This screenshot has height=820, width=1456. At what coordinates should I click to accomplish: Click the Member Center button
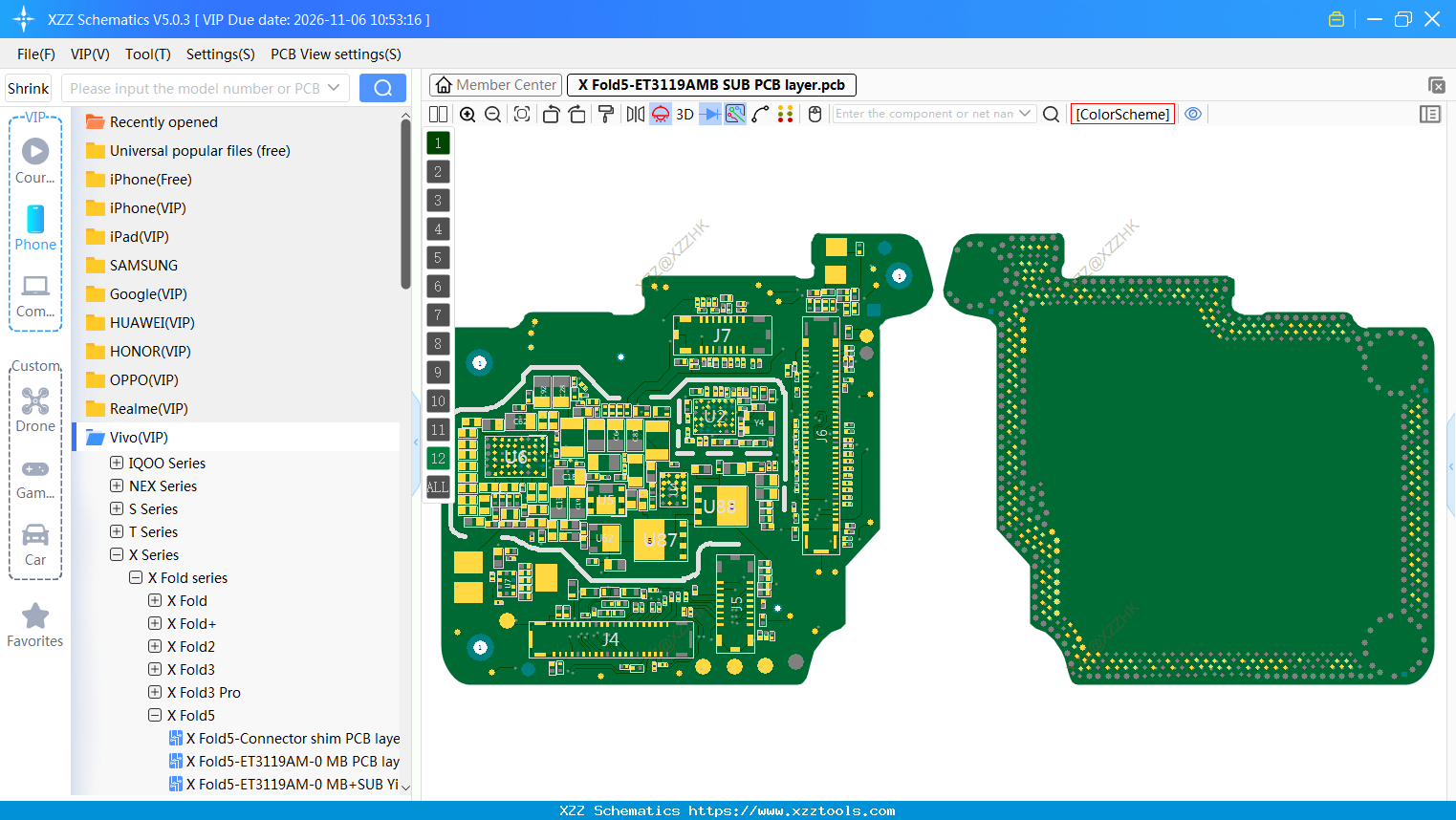click(495, 84)
